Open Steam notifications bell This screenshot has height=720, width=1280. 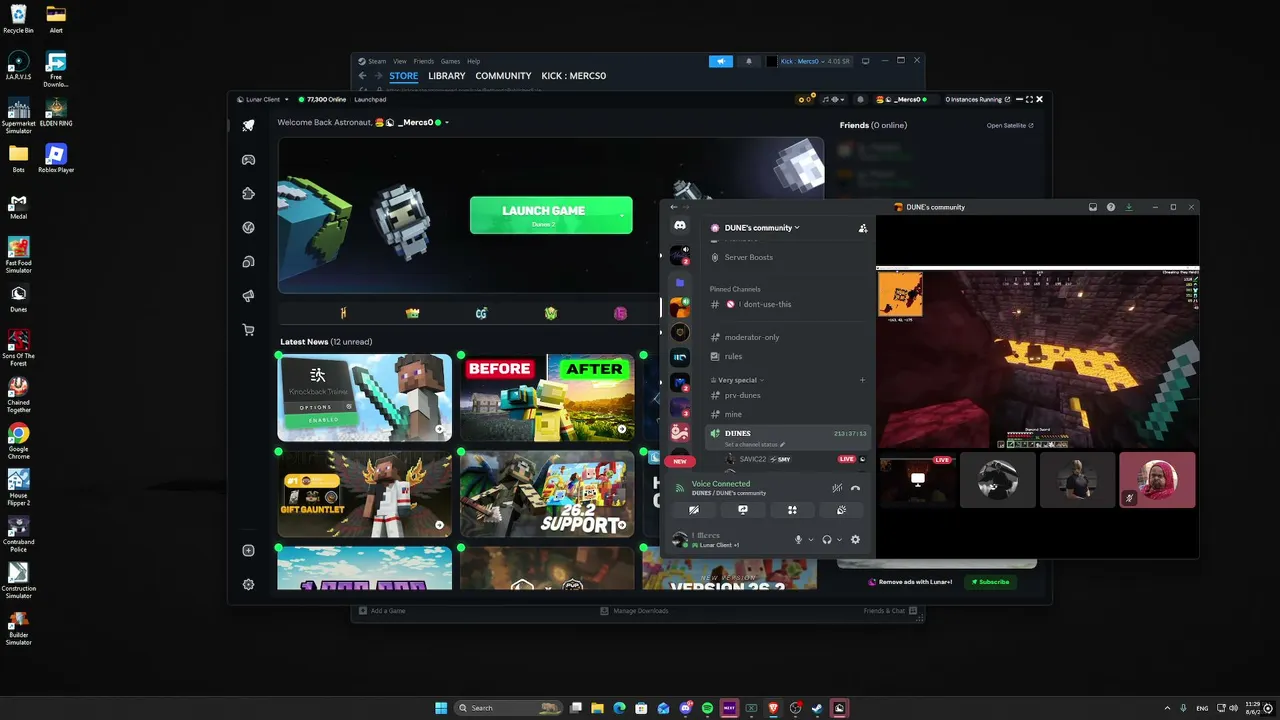pos(749,61)
